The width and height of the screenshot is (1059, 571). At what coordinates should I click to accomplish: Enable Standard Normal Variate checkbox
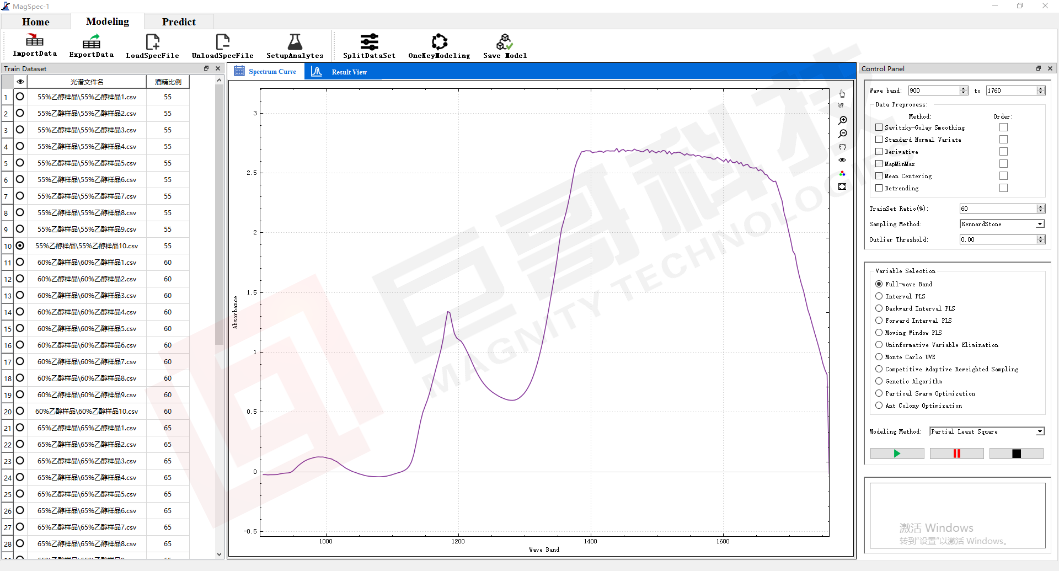[879, 139]
